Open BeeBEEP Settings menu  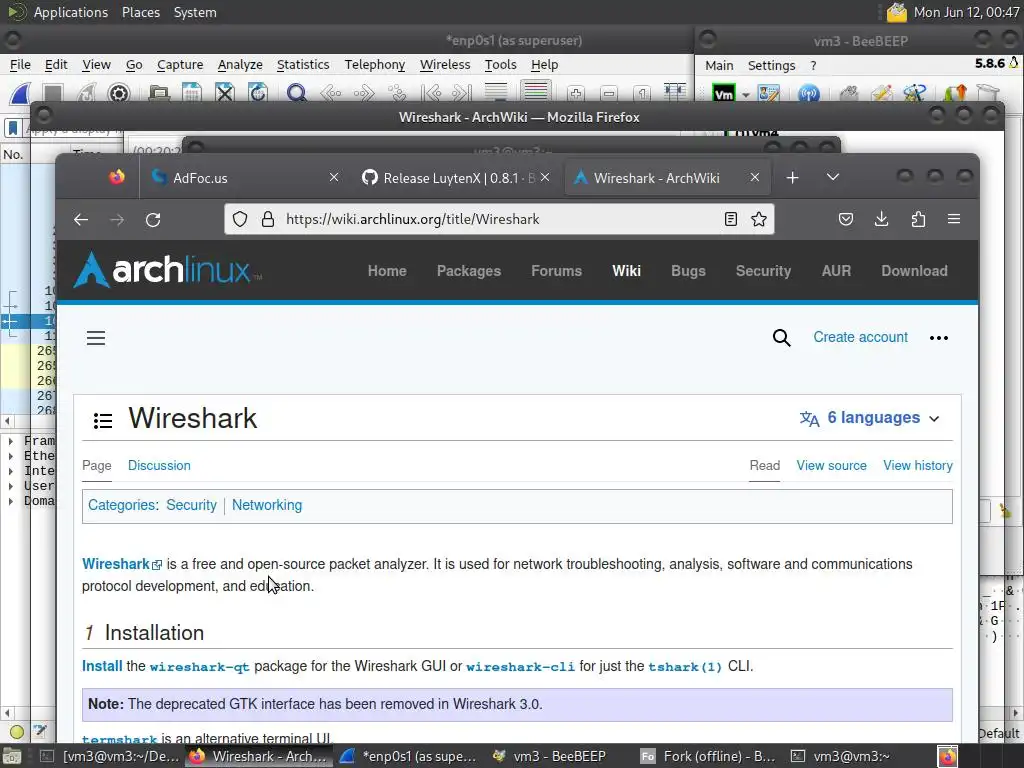coord(771,65)
